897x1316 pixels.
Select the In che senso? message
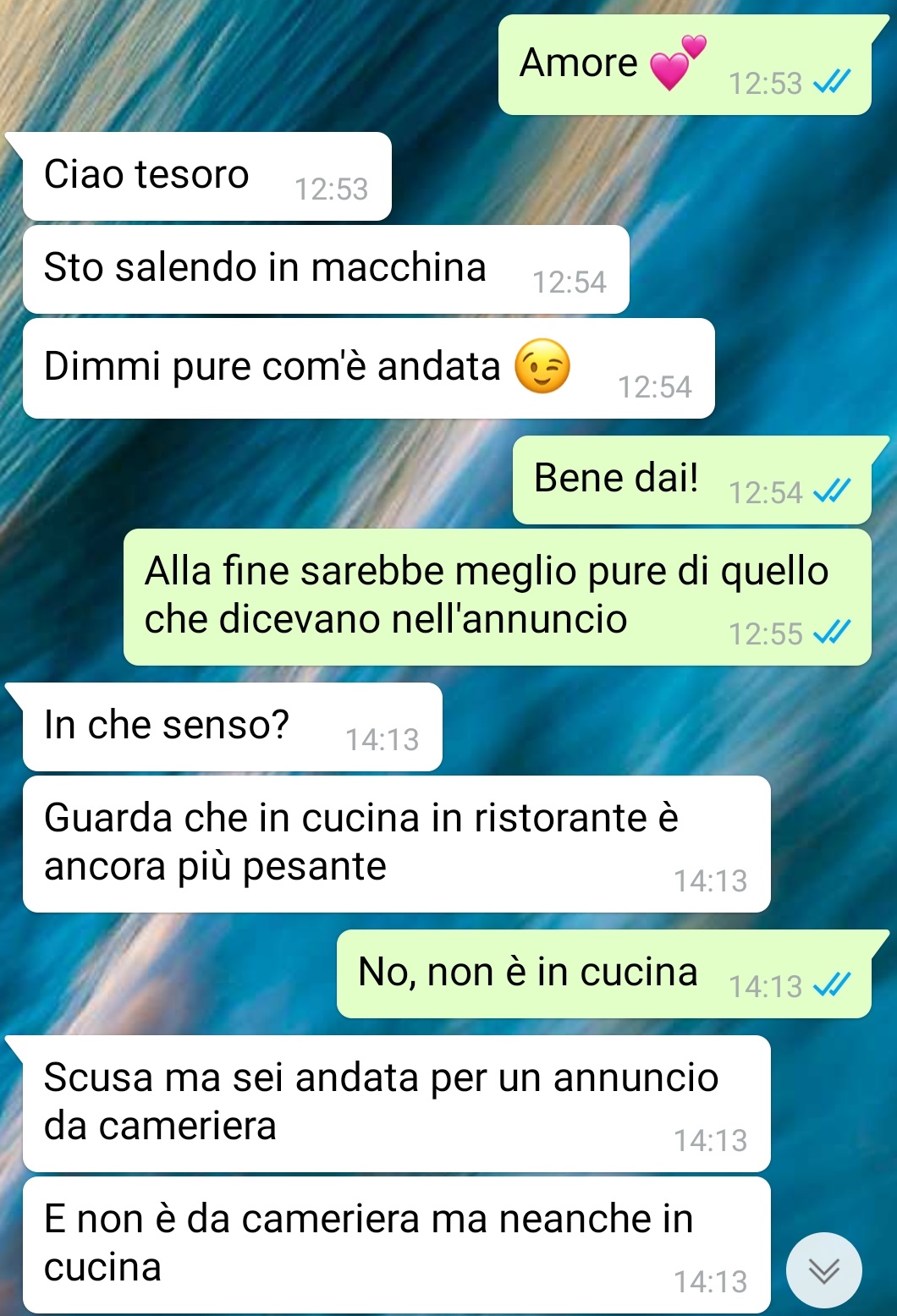click(x=233, y=727)
